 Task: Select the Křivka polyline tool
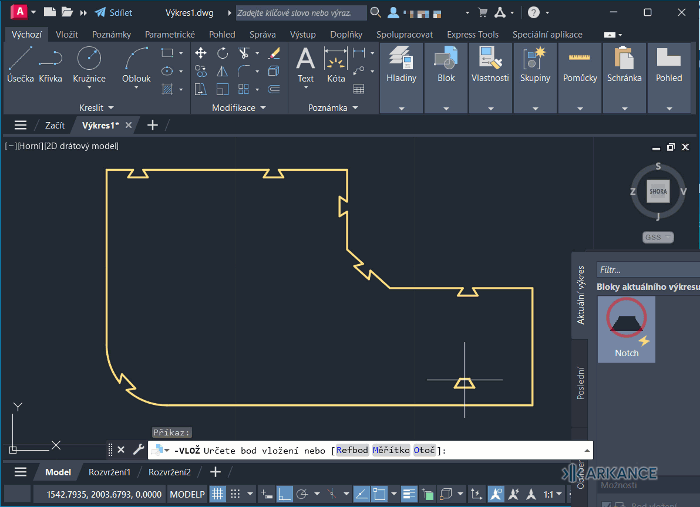50,65
